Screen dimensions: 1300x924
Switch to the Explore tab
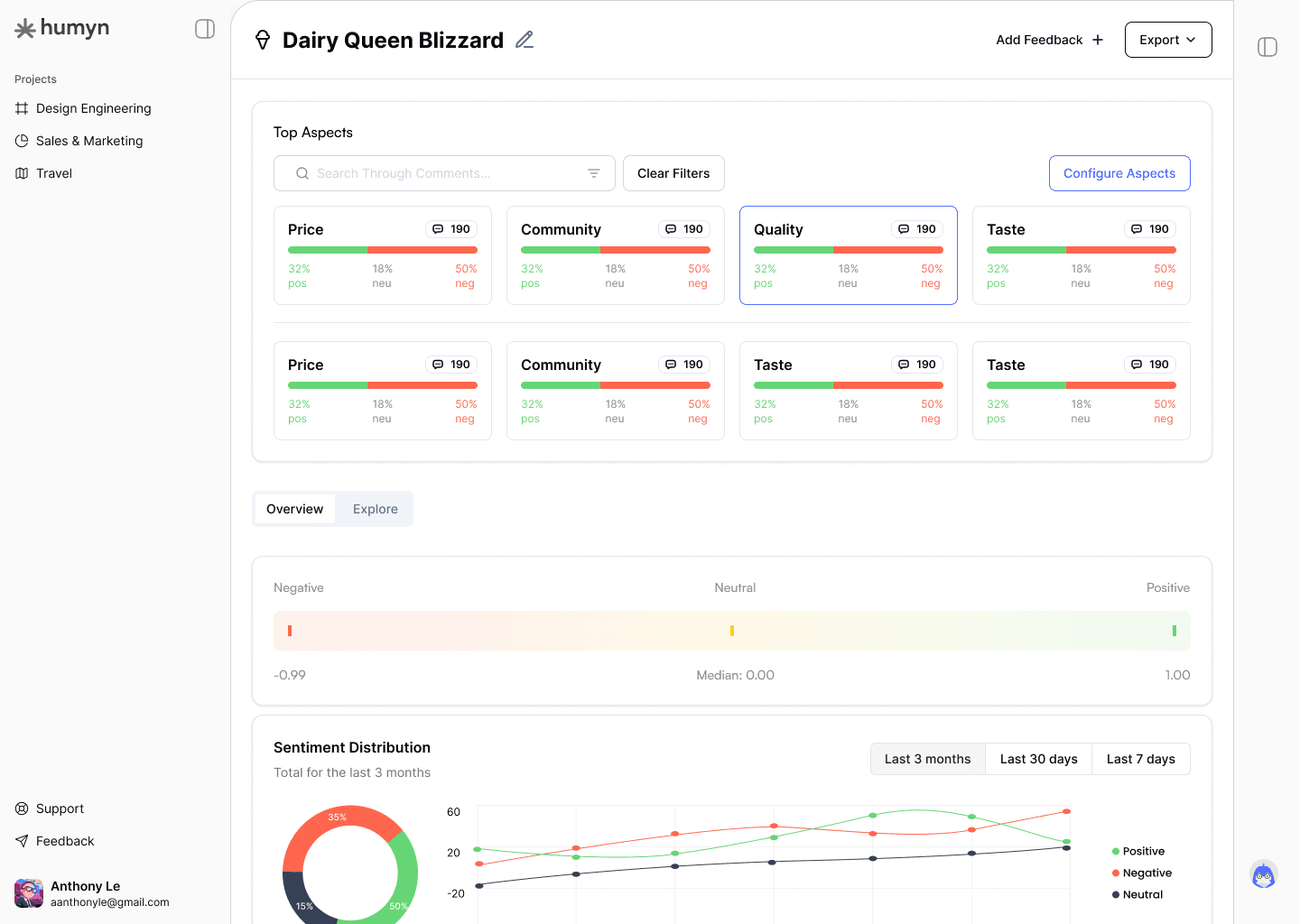(376, 509)
